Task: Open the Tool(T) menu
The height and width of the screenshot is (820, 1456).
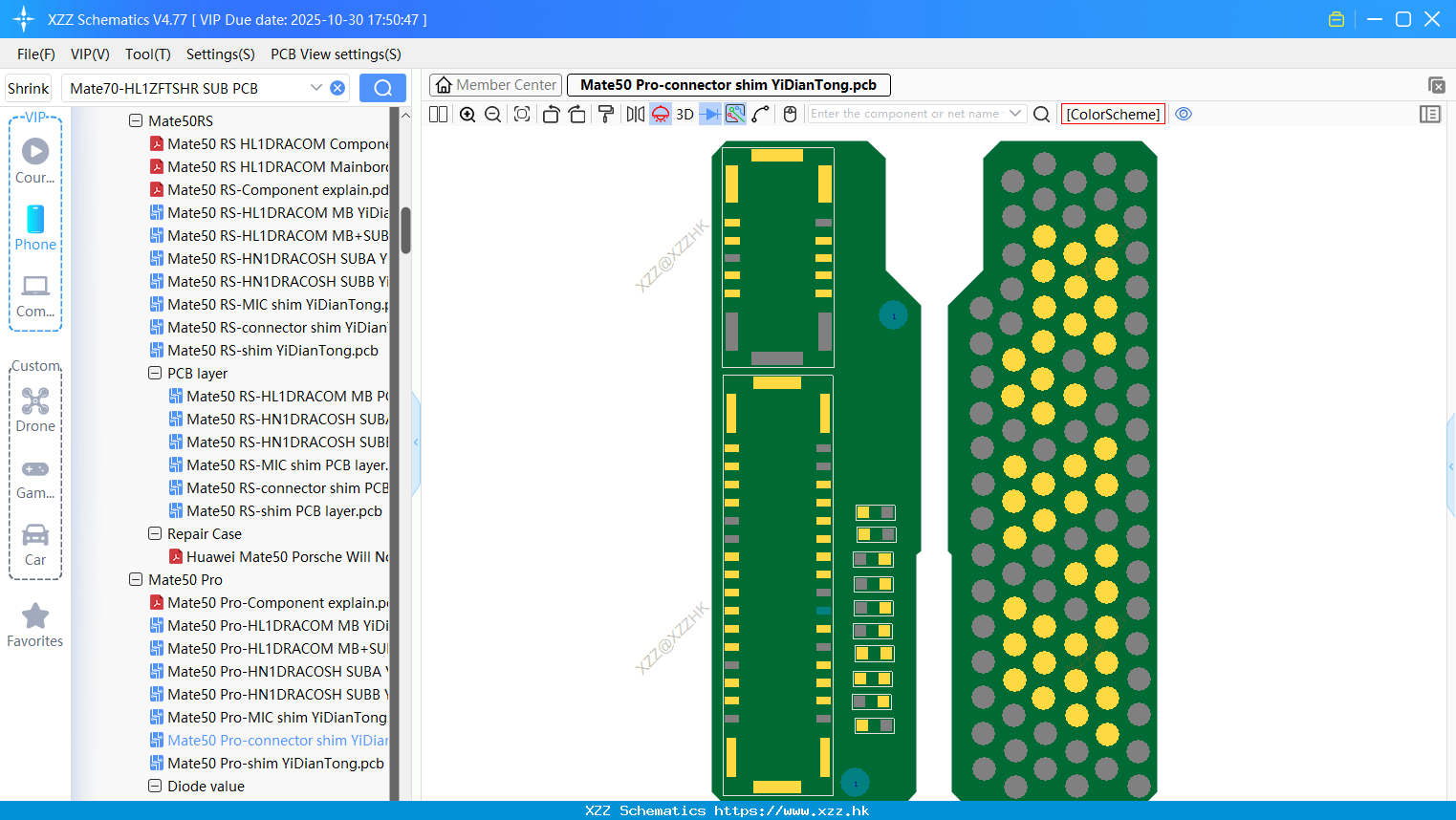Action: coord(148,54)
